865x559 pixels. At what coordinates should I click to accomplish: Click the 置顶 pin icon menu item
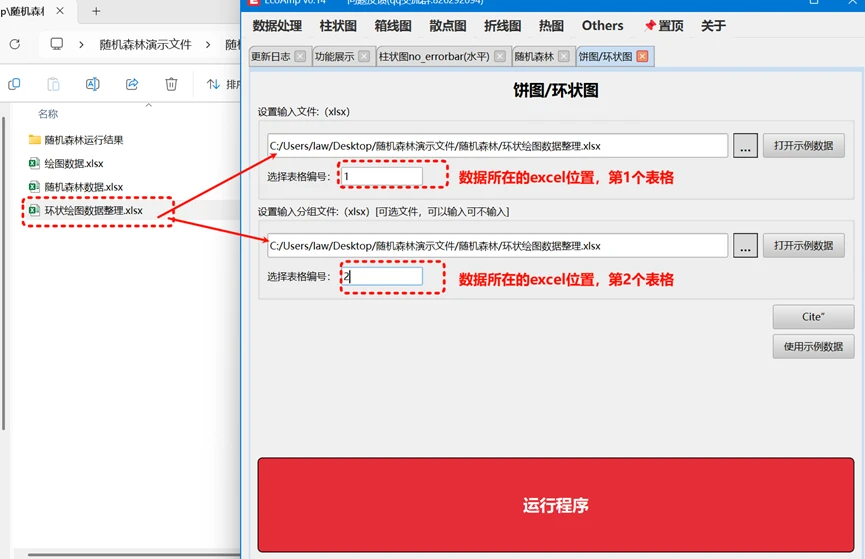click(664, 26)
